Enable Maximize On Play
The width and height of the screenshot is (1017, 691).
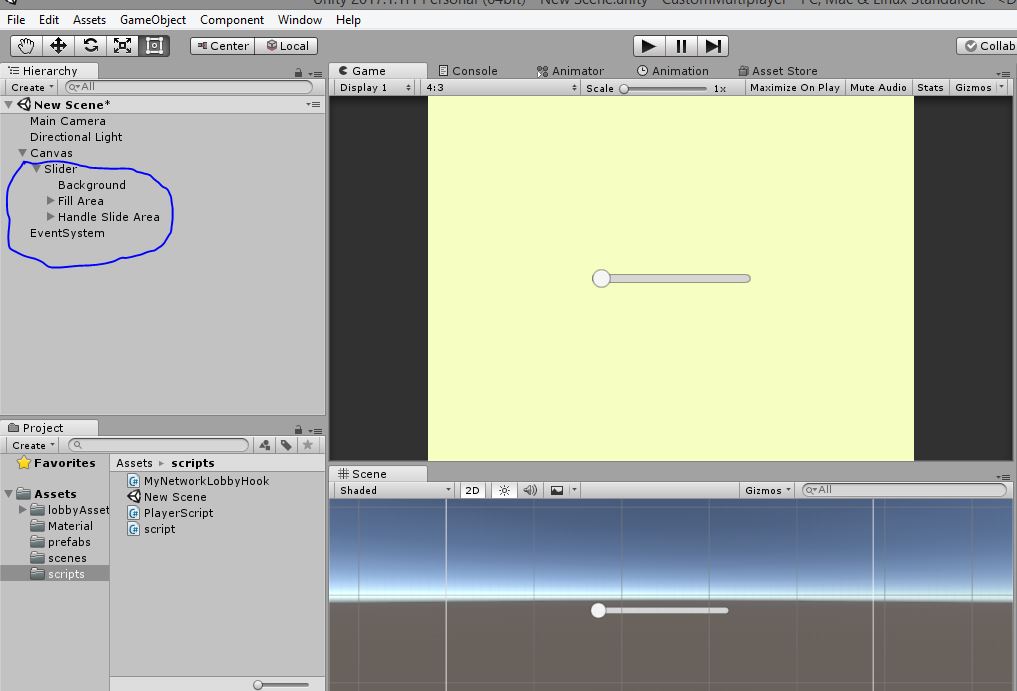(x=794, y=87)
